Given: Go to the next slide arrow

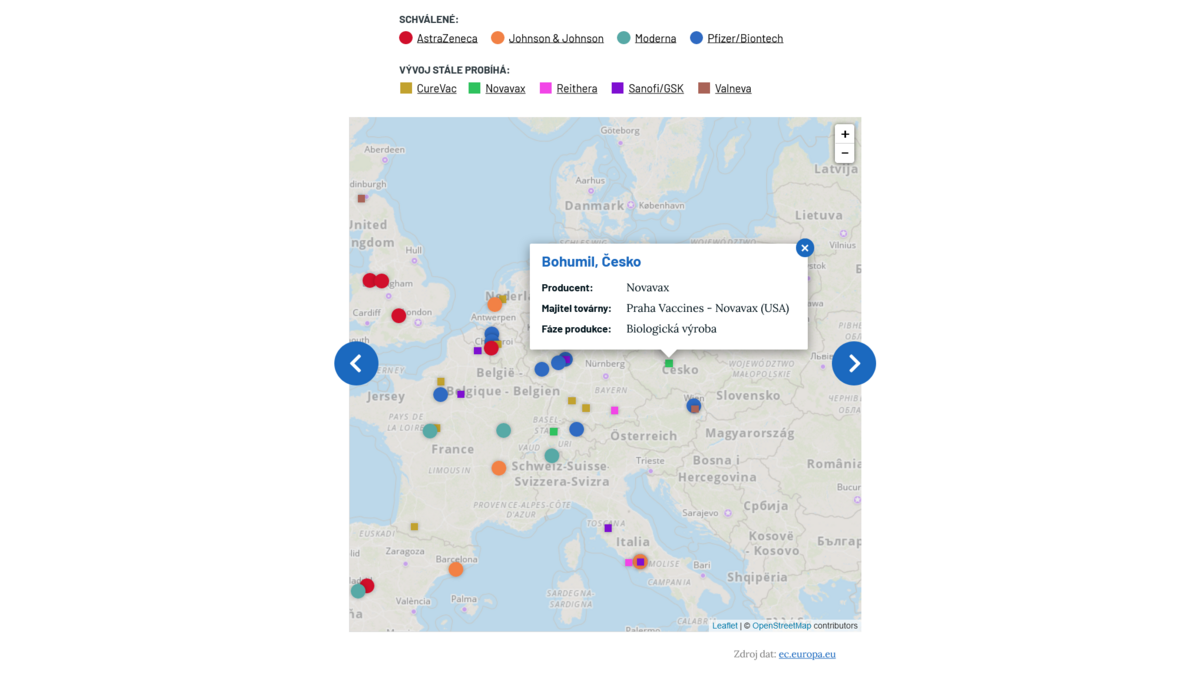Looking at the screenshot, I should (853, 364).
